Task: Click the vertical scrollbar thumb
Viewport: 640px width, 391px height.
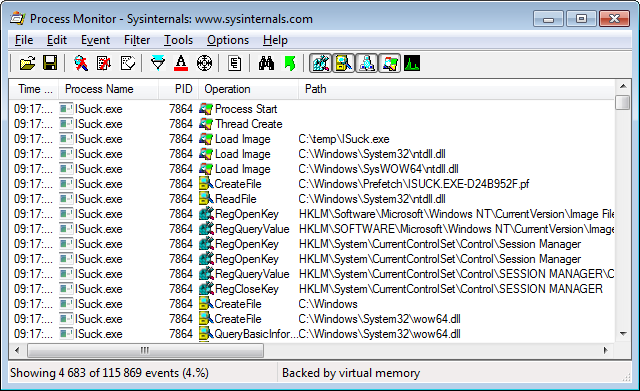Action: tap(623, 102)
